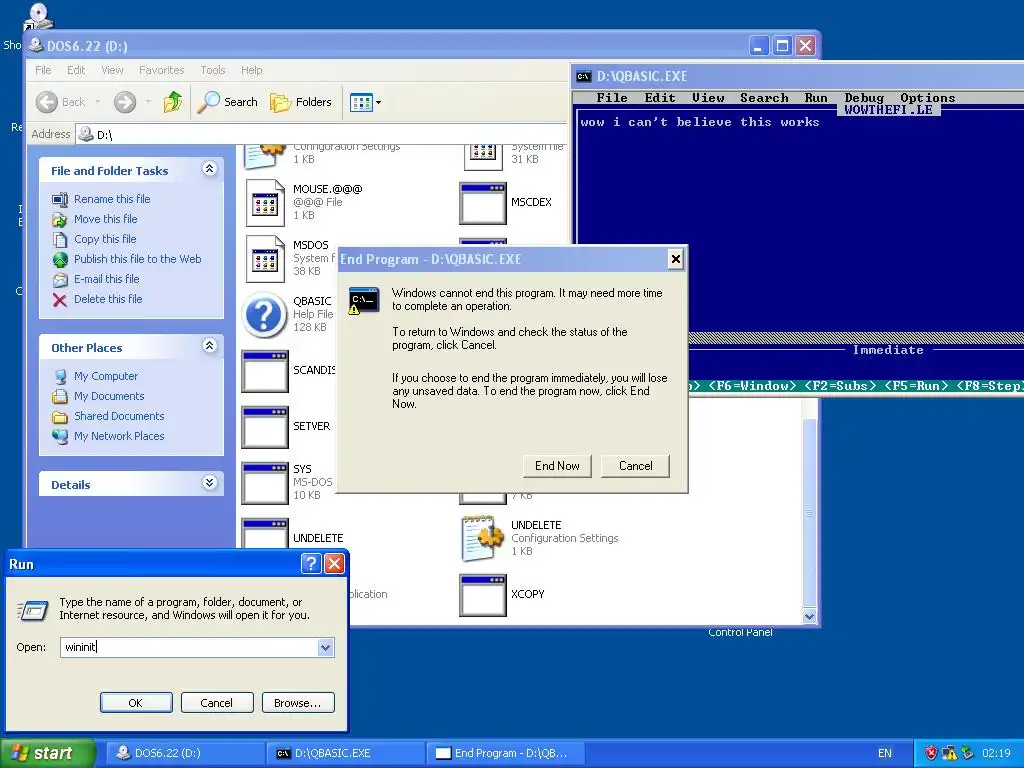Select the MSCDEX program icon
Viewport: 1024px width, 768px height.
click(483, 203)
